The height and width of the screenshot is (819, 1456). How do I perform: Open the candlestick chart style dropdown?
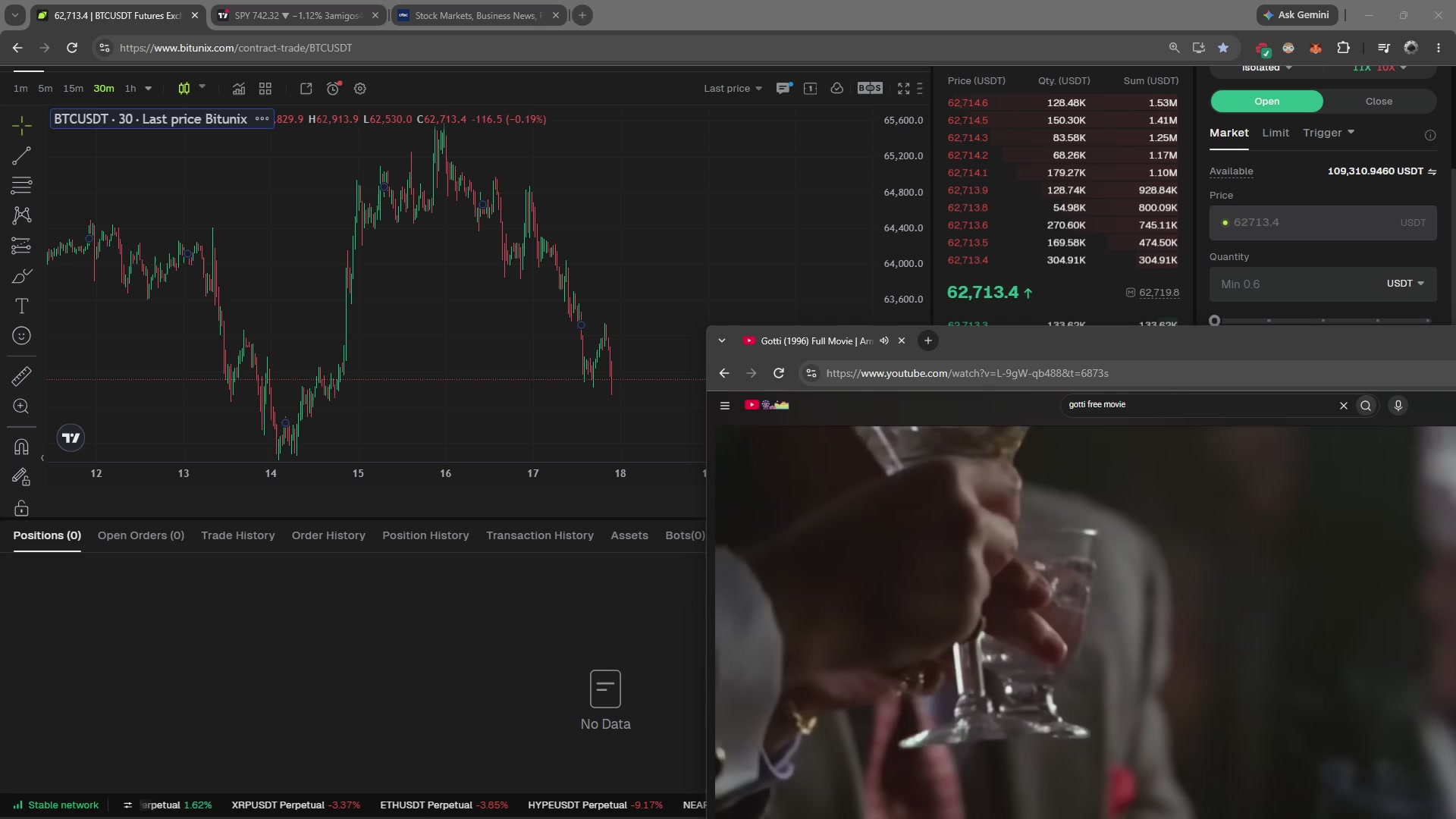[x=202, y=87]
